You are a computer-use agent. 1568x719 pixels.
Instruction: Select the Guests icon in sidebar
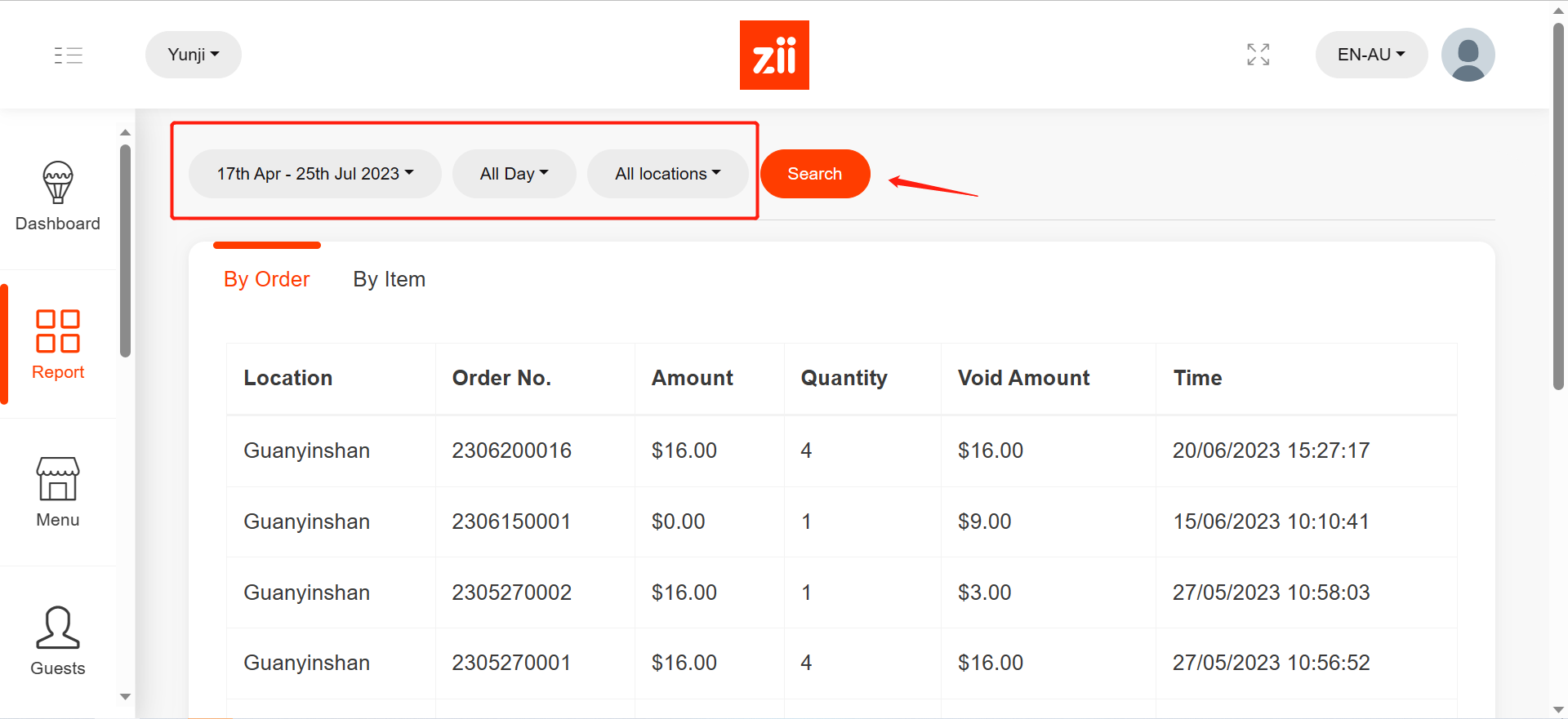pos(57,639)
